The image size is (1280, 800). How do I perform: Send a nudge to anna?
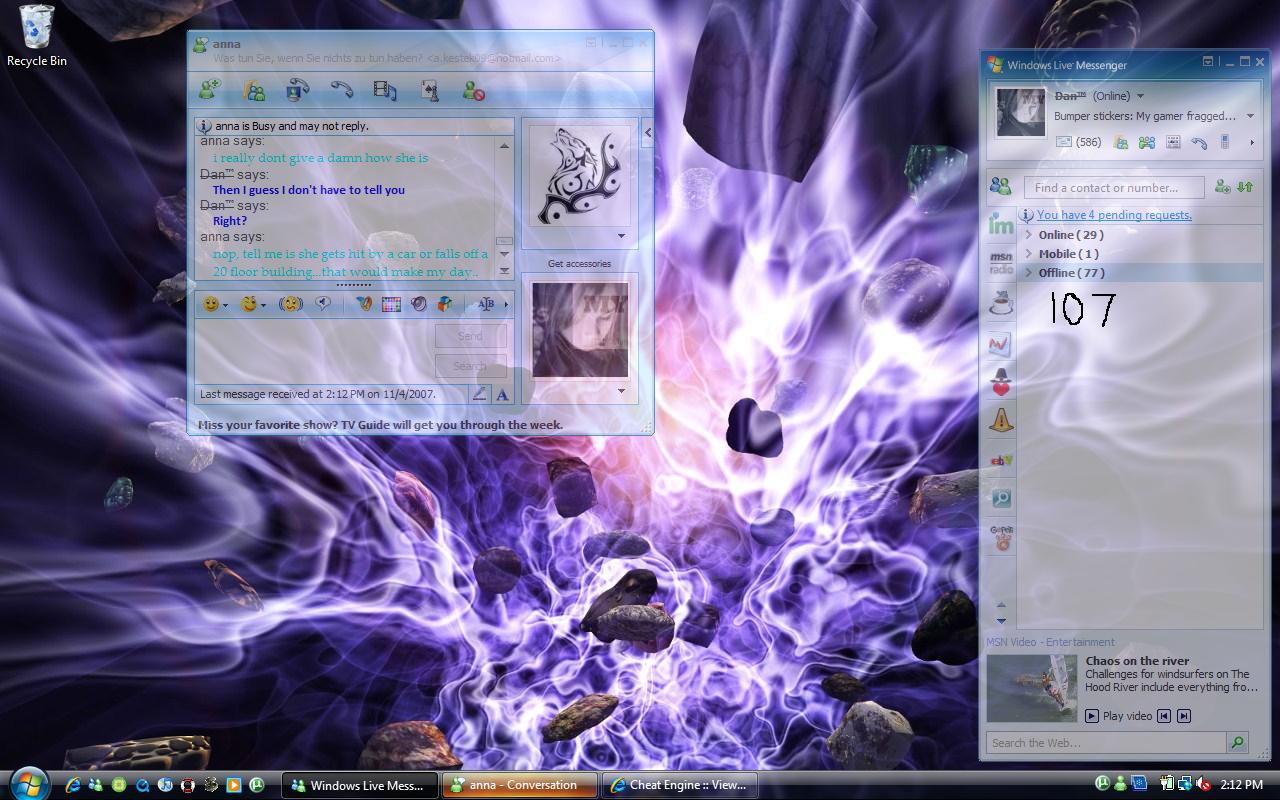291,304
